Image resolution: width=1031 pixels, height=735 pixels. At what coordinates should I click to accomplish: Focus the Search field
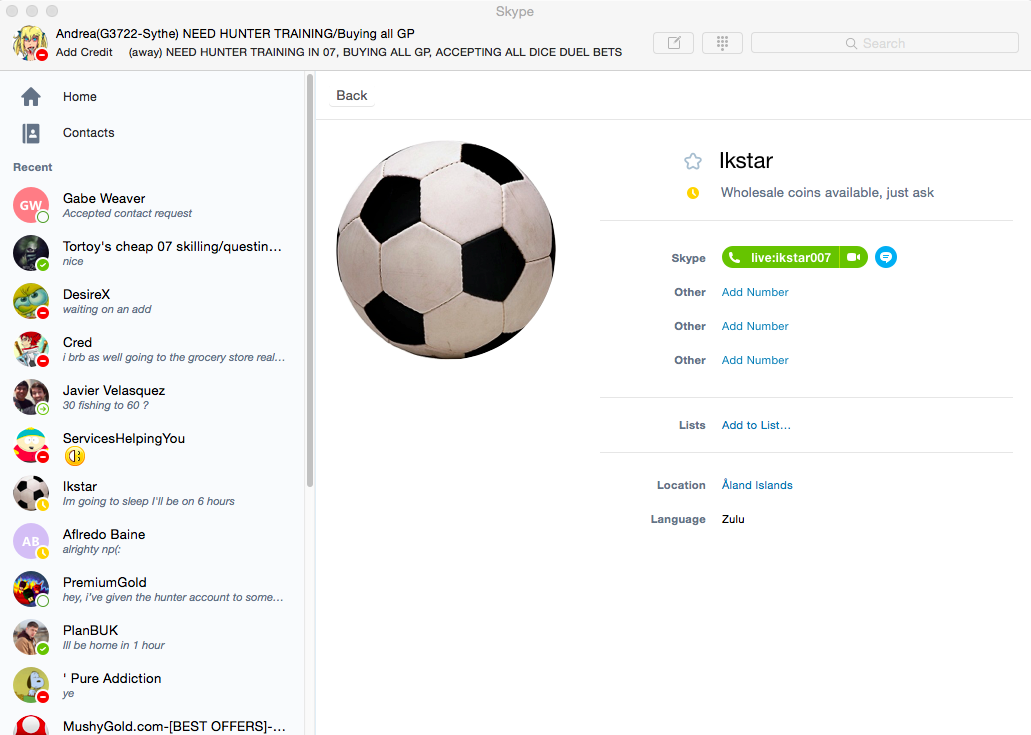[x=884, y=43]
